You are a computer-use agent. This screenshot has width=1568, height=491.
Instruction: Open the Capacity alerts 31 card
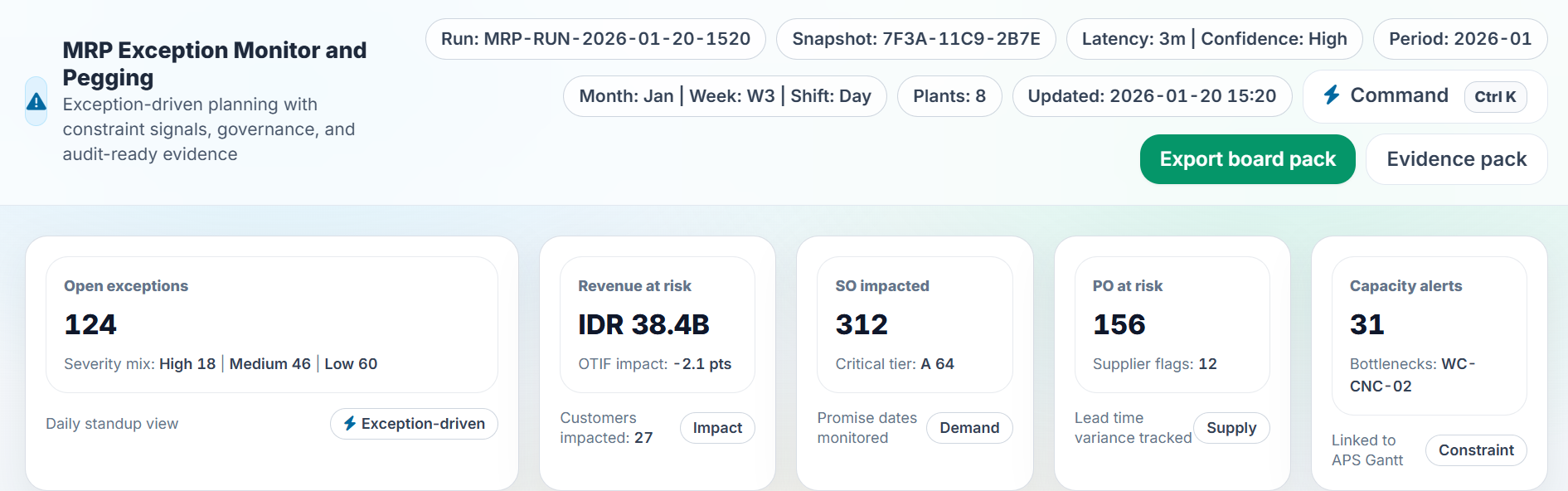coord(1429,334)
